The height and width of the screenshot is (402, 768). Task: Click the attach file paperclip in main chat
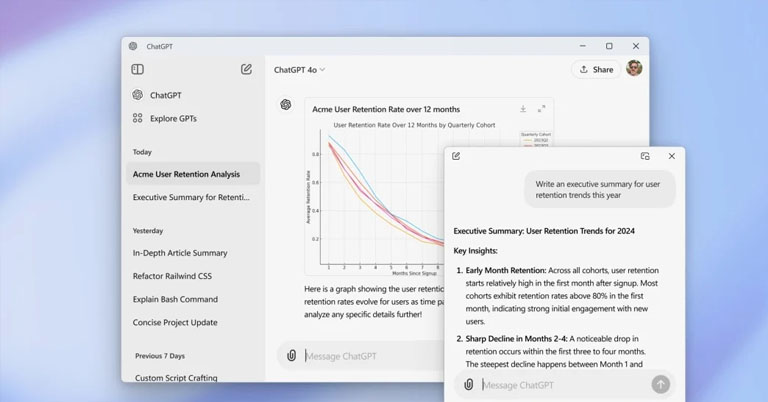tap(291, 355)
